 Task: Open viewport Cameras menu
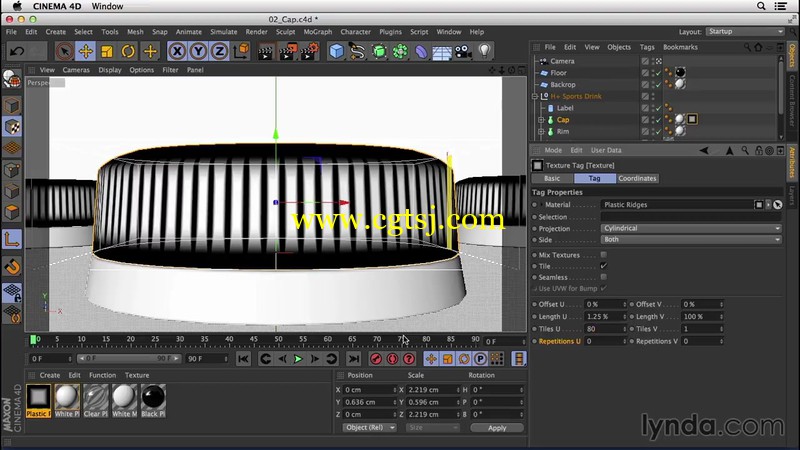[76, 70]
